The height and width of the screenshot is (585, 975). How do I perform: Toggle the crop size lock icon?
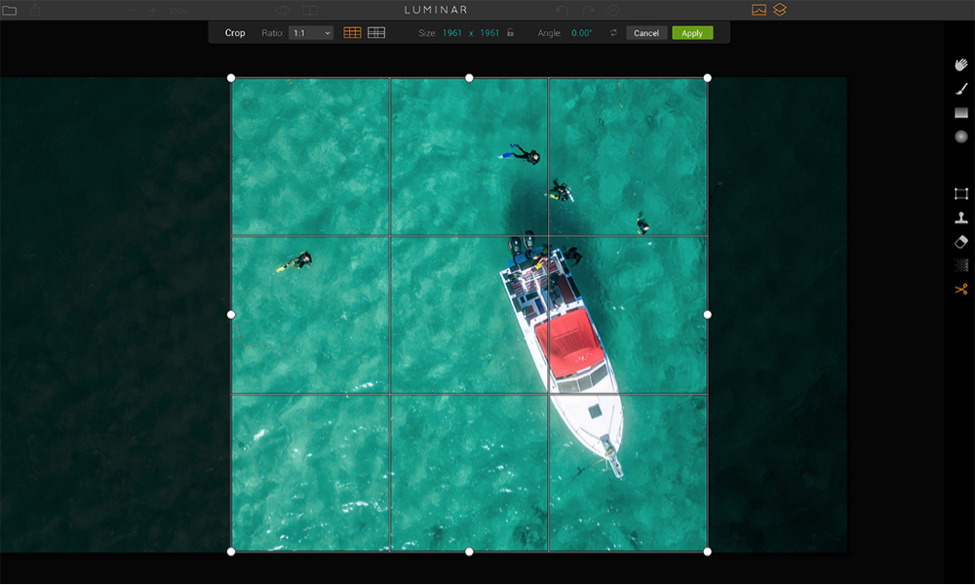(x=510, y=33)
